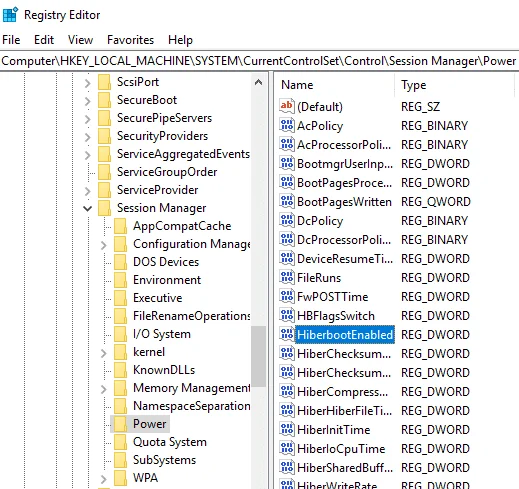The width and height of the screenshot is (519, 489).
Task: Expand the SecureBoot key
Action: 88,101
